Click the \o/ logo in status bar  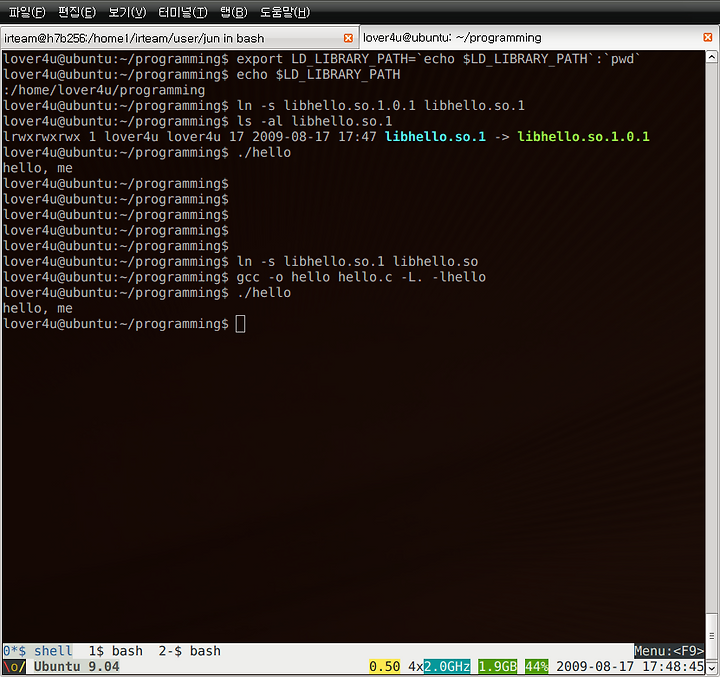(14, 666)
